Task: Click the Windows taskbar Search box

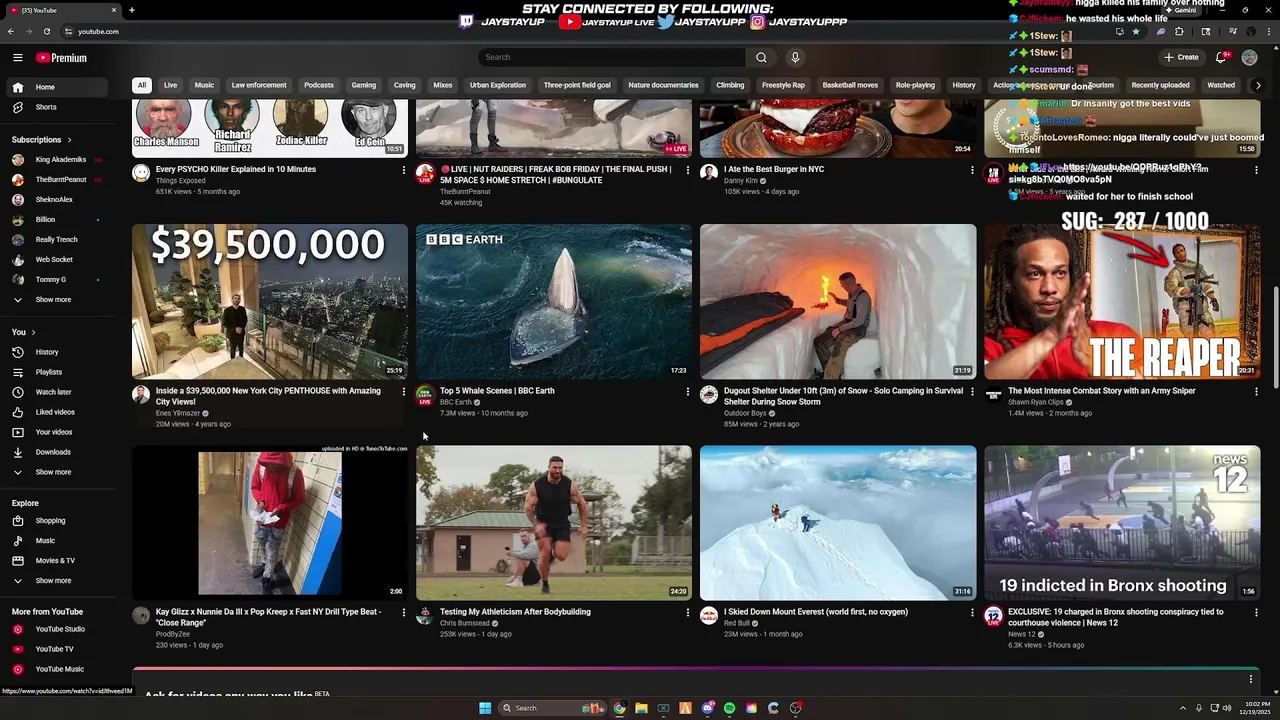Action: pyautogui.click(x=552, y=708)
